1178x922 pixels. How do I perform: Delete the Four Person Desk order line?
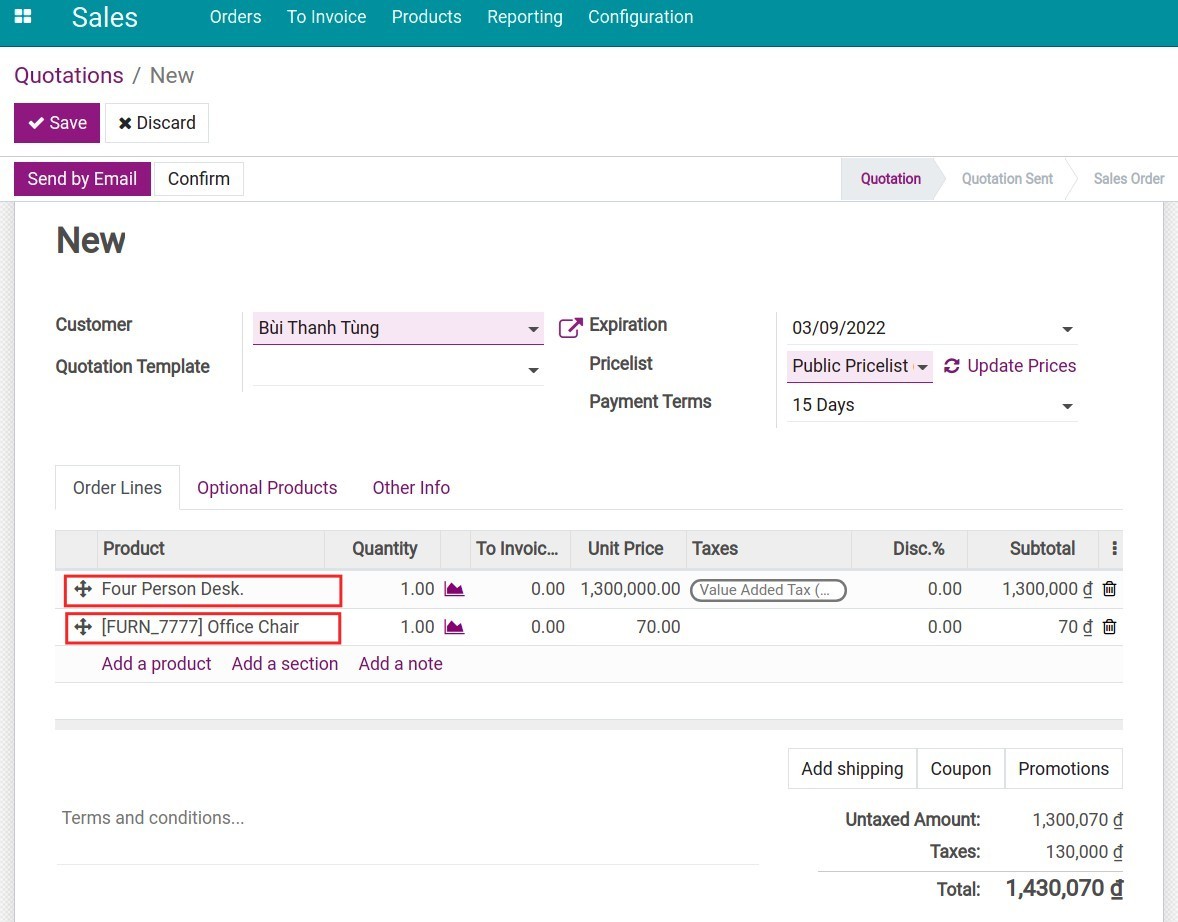pyautogui.click(x=1109, y=589)
